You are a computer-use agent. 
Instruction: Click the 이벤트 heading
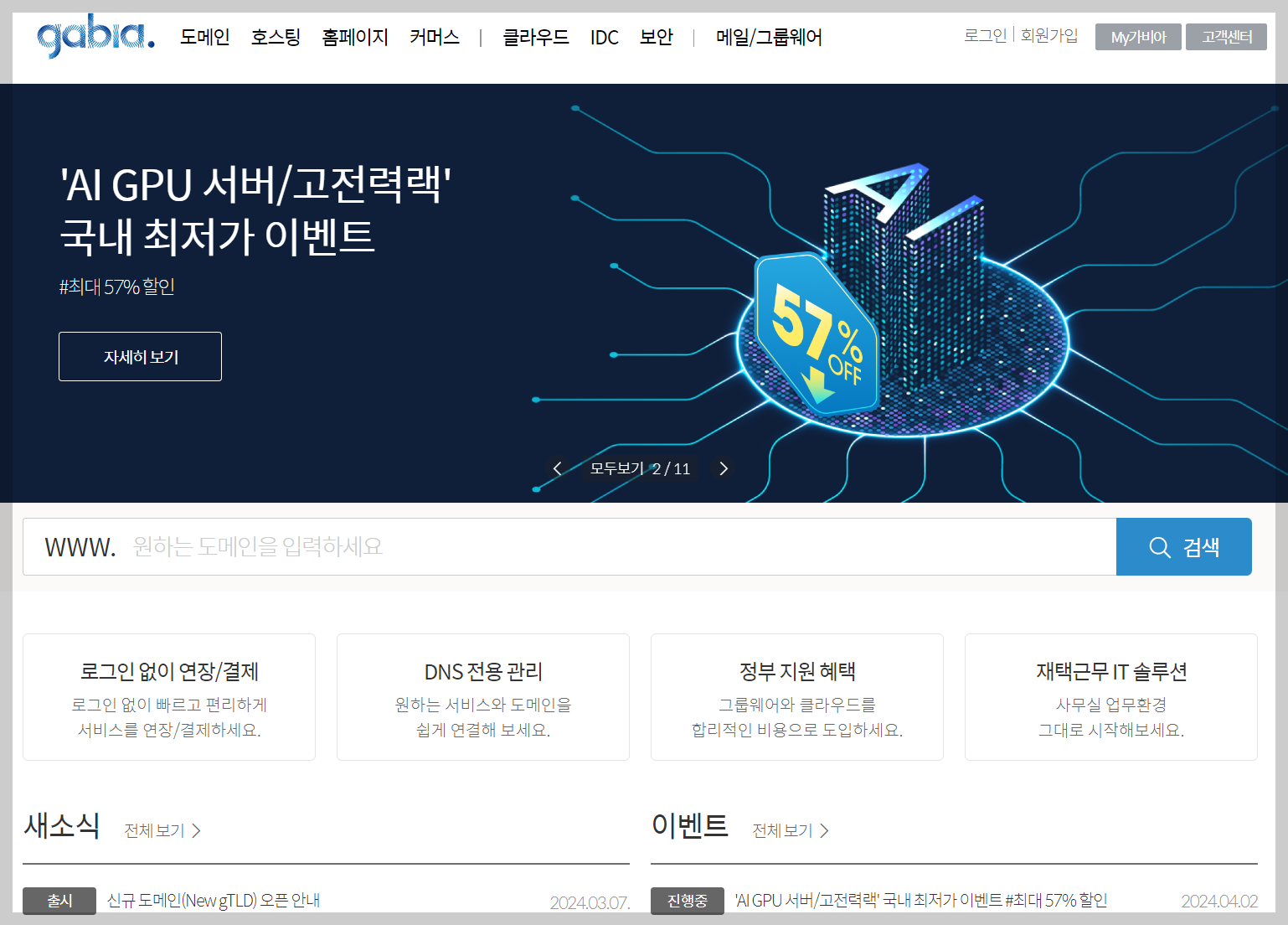click(690, 826)
